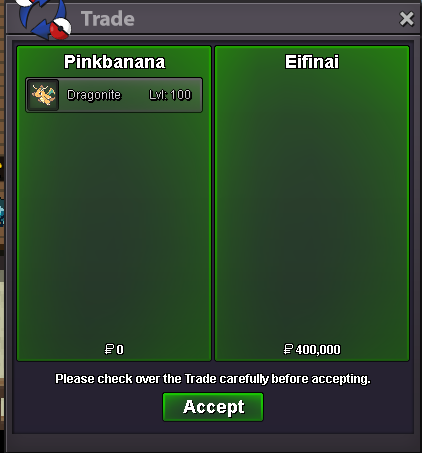Image resolution: width=422 pixels, height=453 pixels.
Task: Click the Lvl: 100 label
Action: (x=170, y=95)
